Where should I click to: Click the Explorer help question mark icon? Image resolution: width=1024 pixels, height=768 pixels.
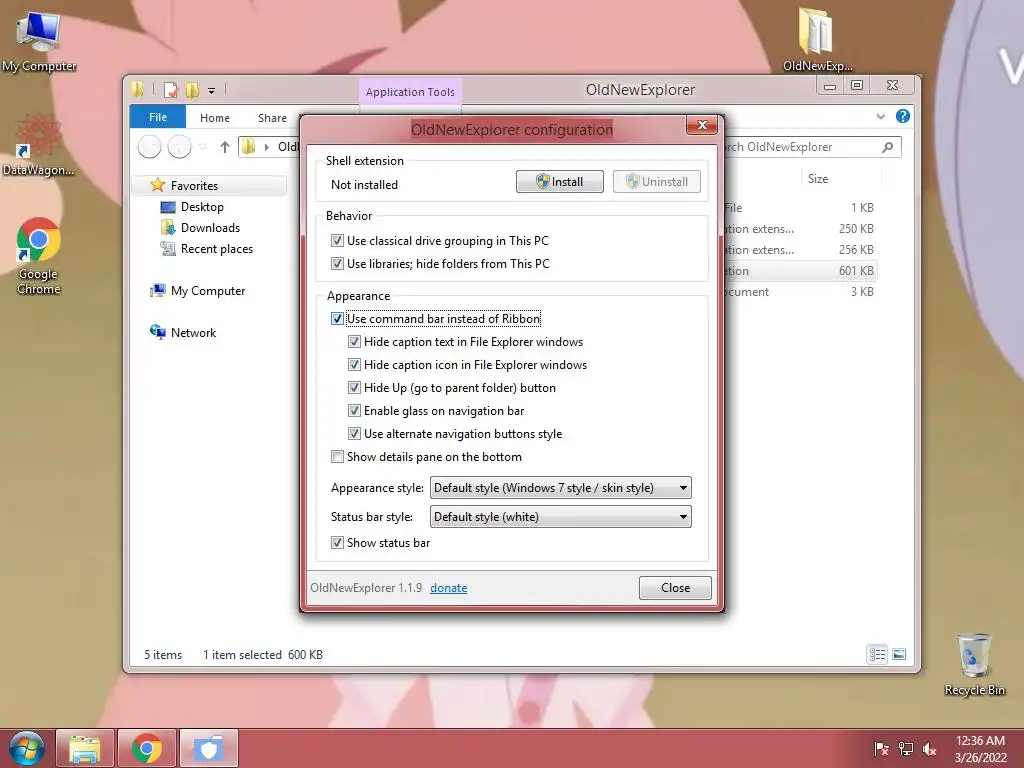pyautogui.click(x=903, y=116)
